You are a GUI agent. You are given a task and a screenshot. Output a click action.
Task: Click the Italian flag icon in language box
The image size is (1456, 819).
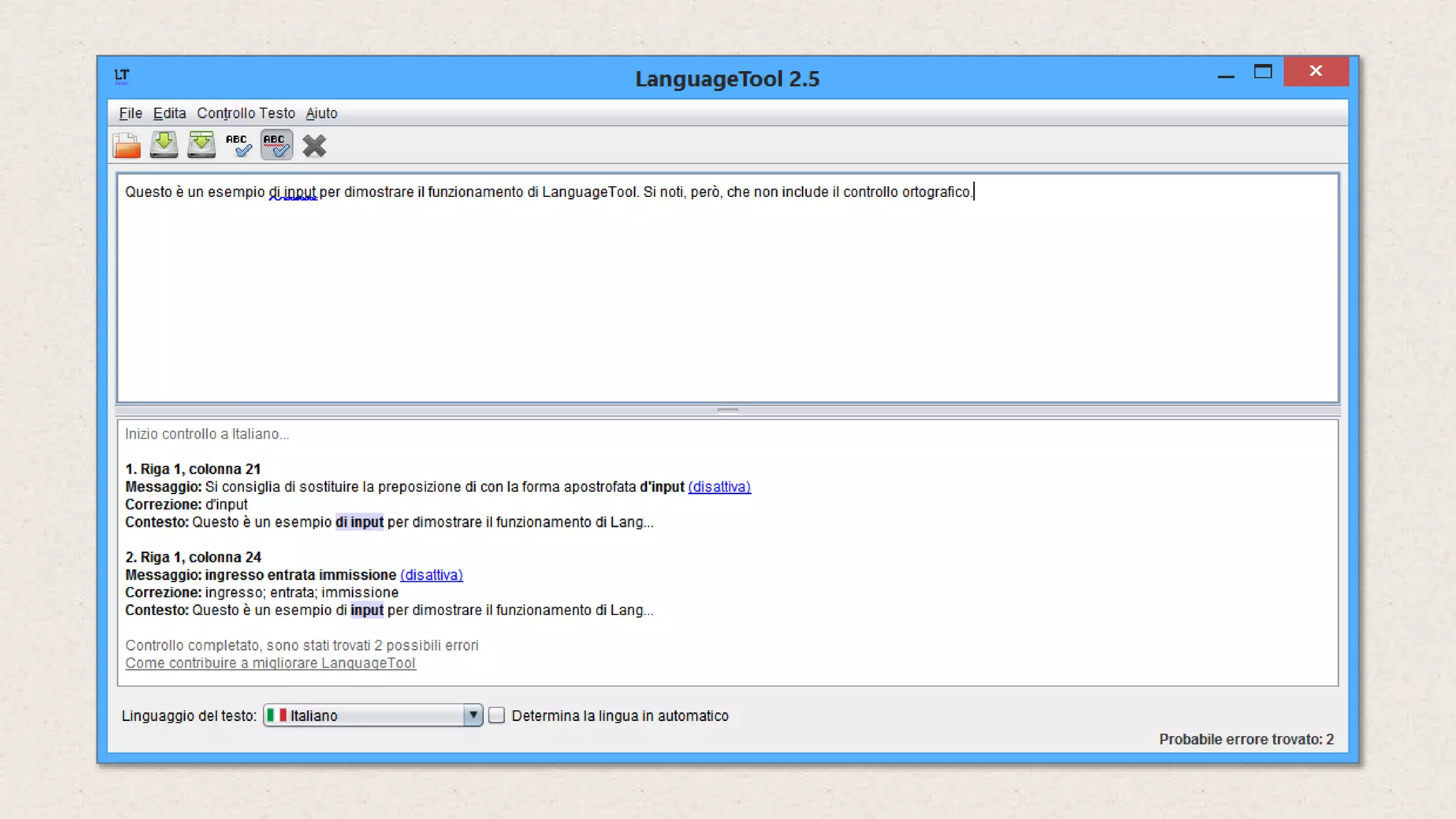click(277, 715)
